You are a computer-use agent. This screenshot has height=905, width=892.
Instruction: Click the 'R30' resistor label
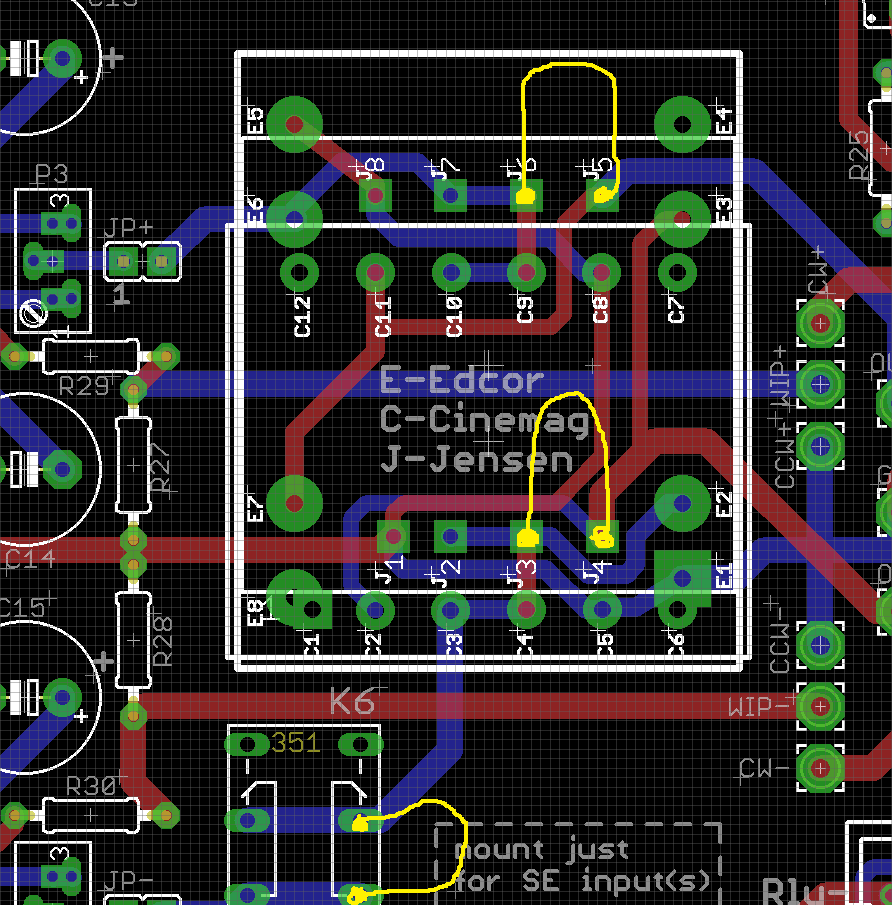91,786
